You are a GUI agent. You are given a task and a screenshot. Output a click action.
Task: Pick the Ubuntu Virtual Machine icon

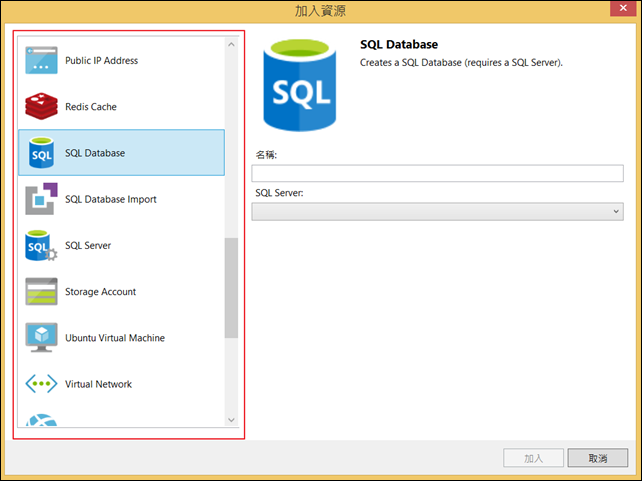click(42, 338)
